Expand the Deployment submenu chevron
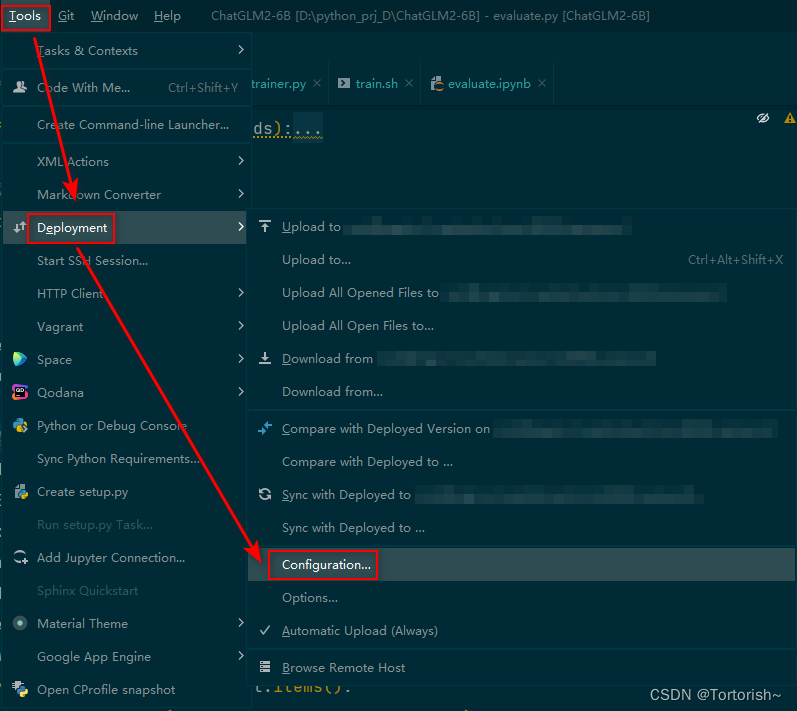 tap(240, 227)
